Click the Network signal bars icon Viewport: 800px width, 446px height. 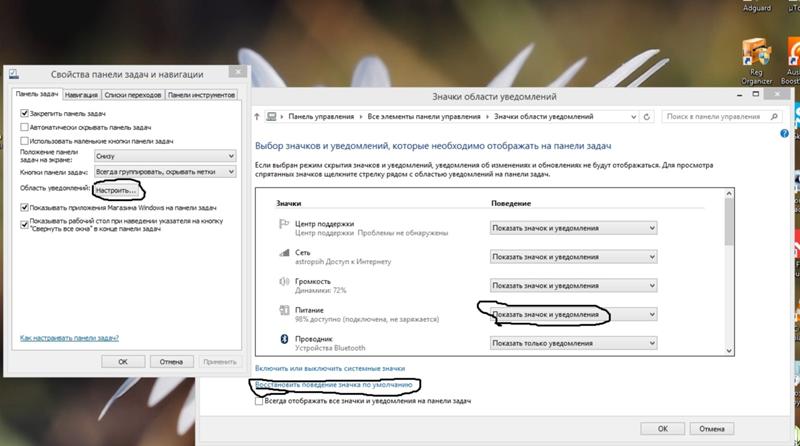[x=284, y=253]
